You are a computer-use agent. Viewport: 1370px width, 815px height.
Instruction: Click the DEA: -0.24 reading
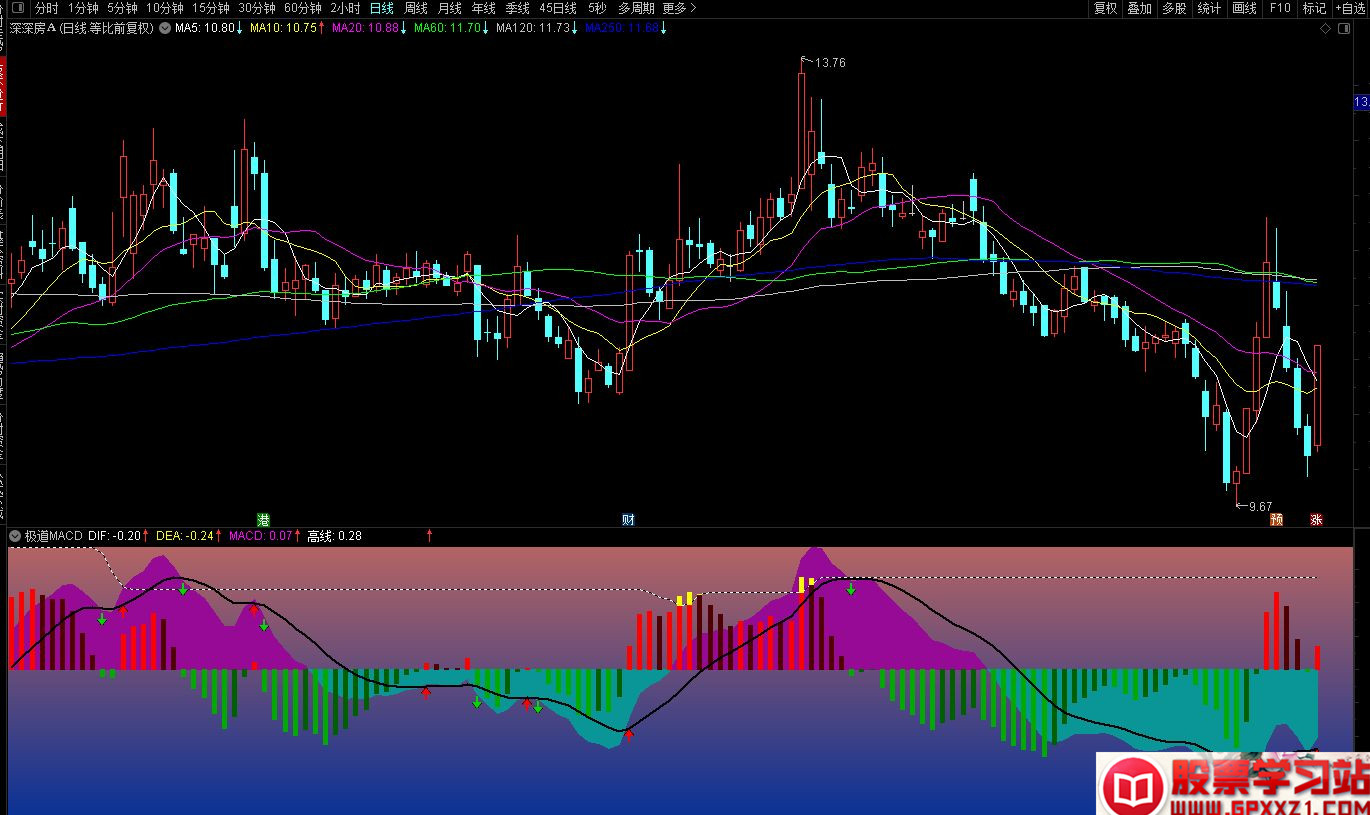click(x=187, y=536)
